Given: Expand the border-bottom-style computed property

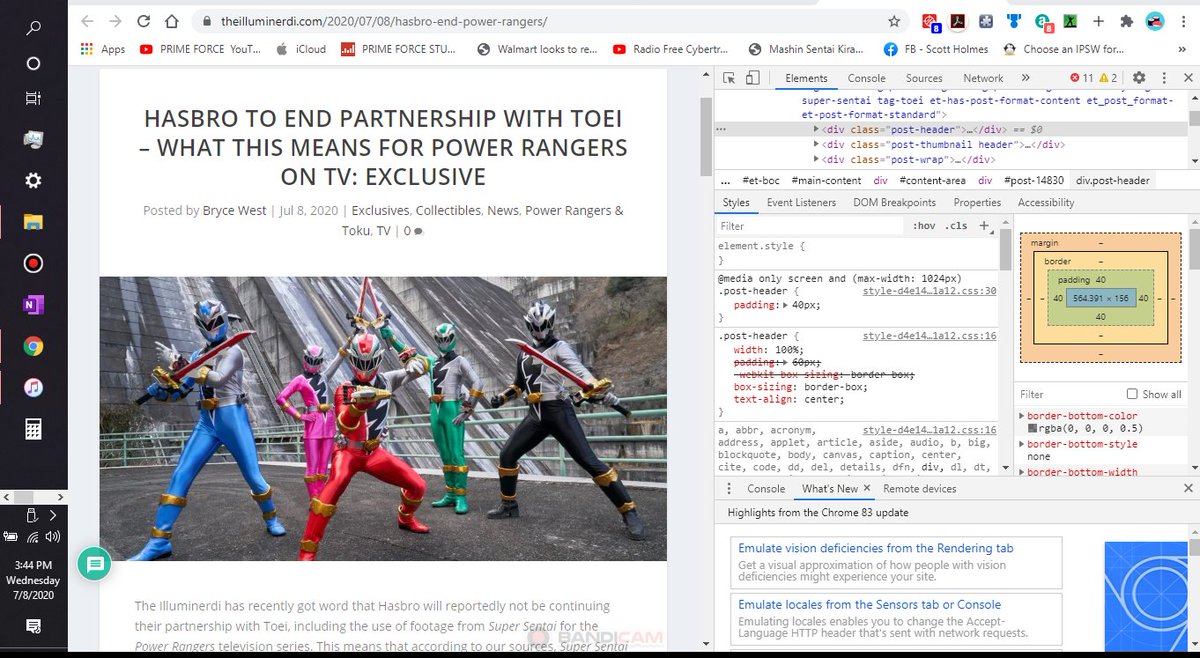Looking at the screenshot, I should tap(1021, 444).
